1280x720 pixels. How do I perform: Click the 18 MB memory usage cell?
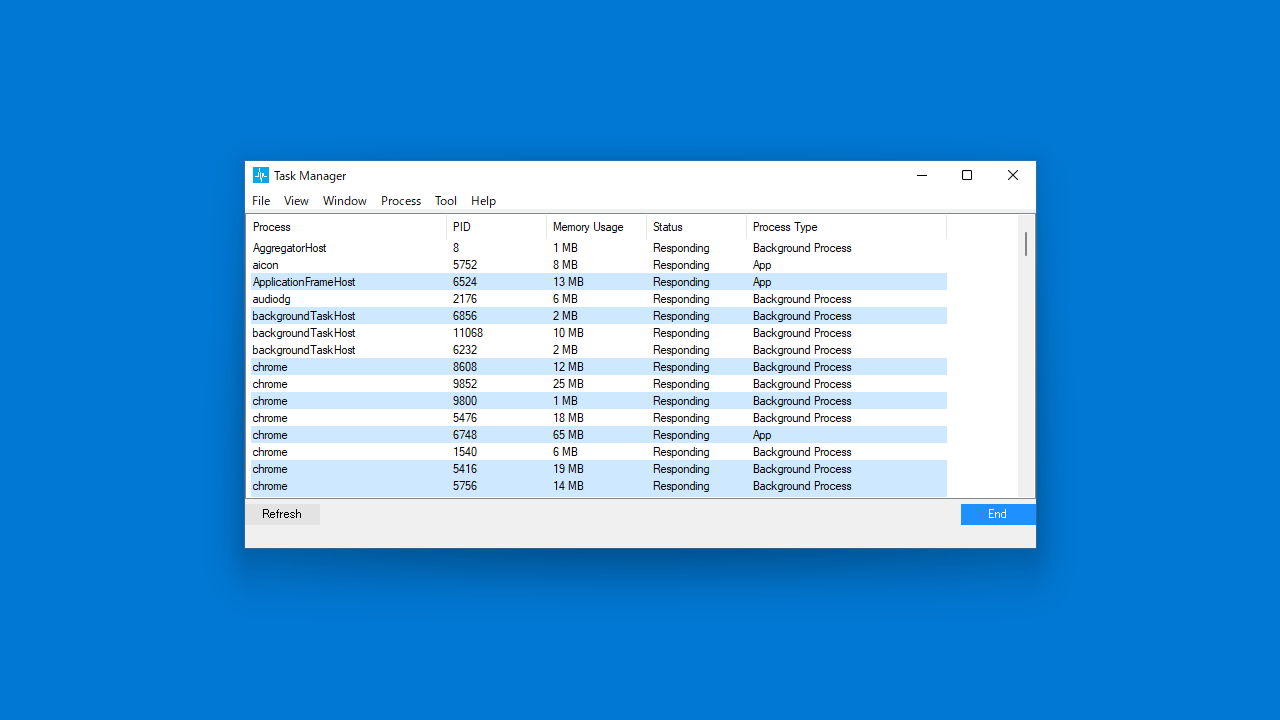coord(568,418)
